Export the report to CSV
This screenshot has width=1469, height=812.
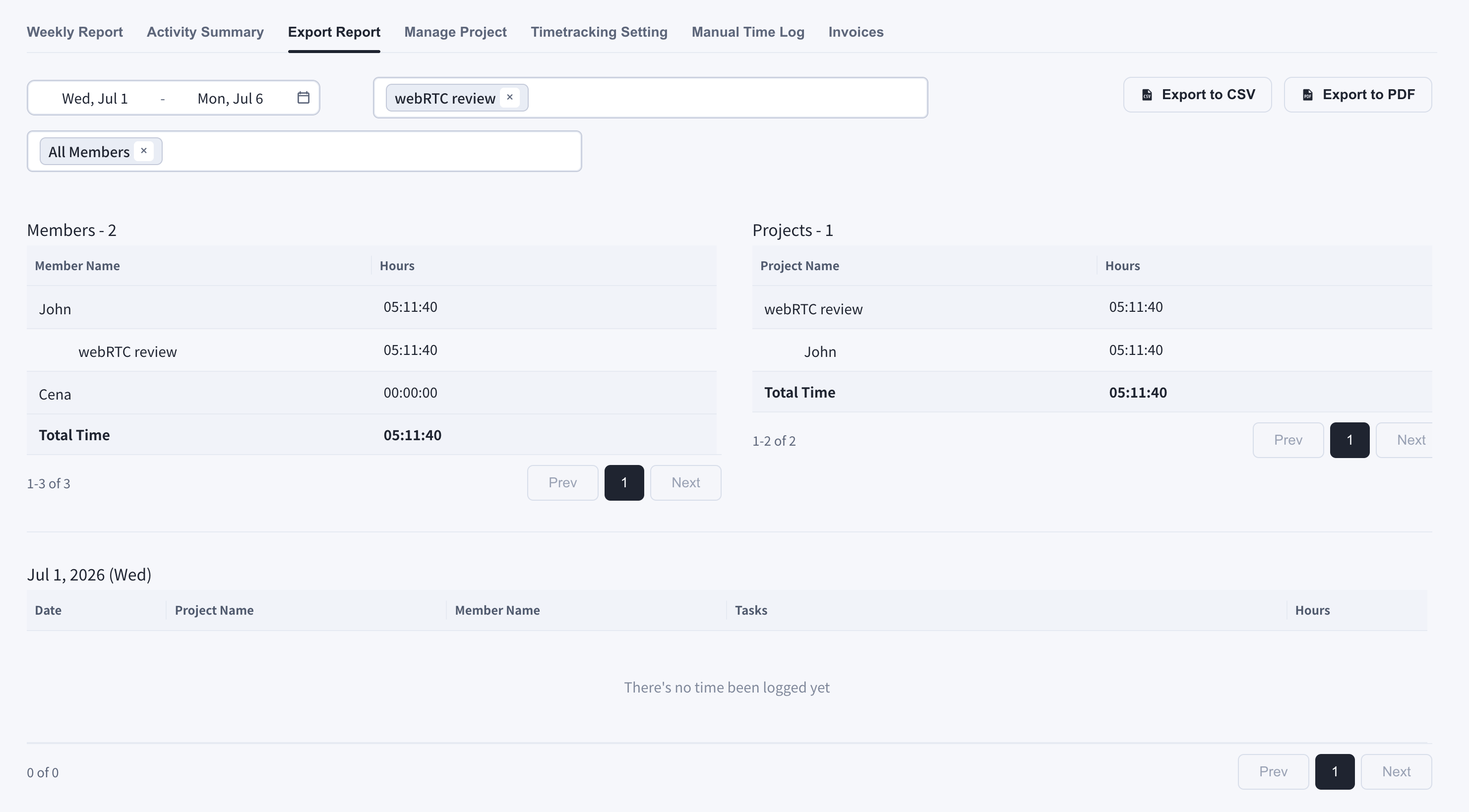coord(1198,95)
